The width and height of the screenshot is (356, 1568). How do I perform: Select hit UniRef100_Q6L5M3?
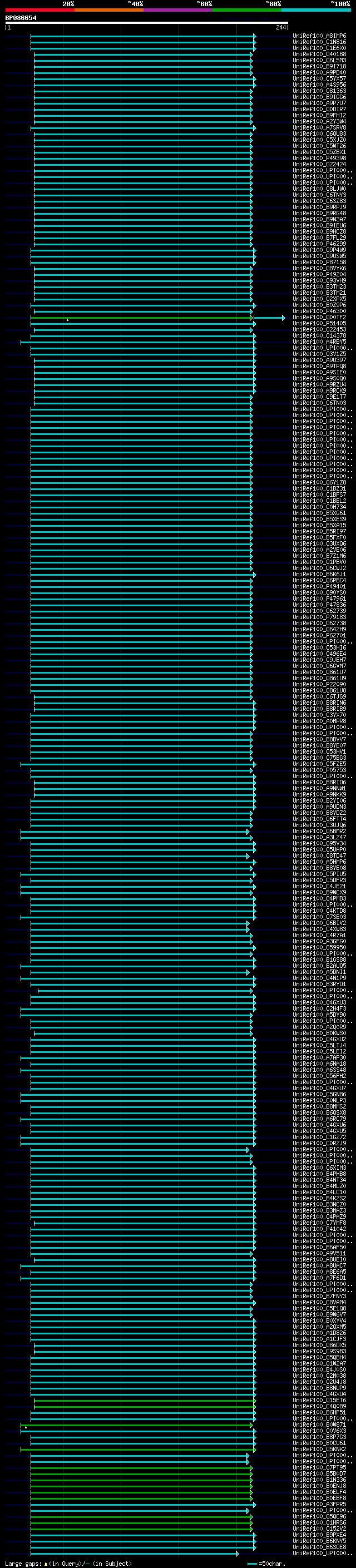click(319, 60)
